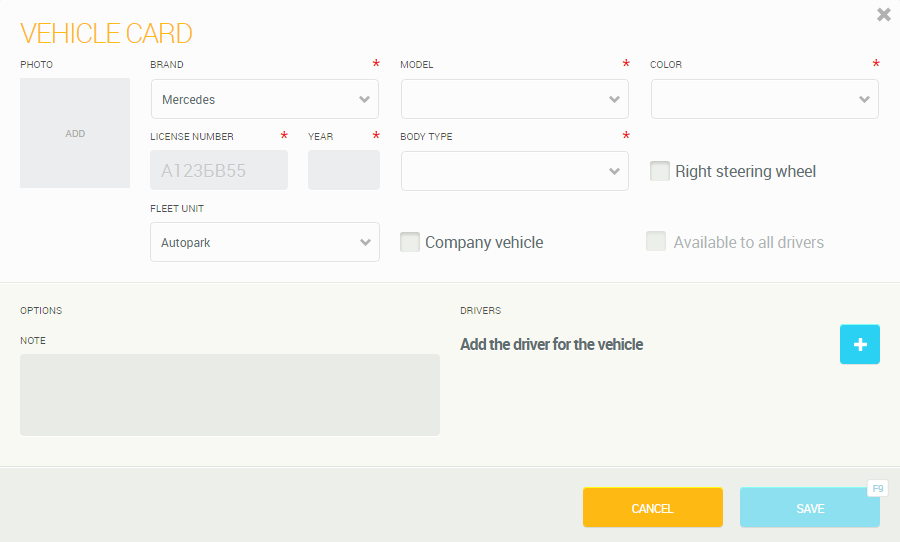Check the Company vehicle checkbox

410,242
